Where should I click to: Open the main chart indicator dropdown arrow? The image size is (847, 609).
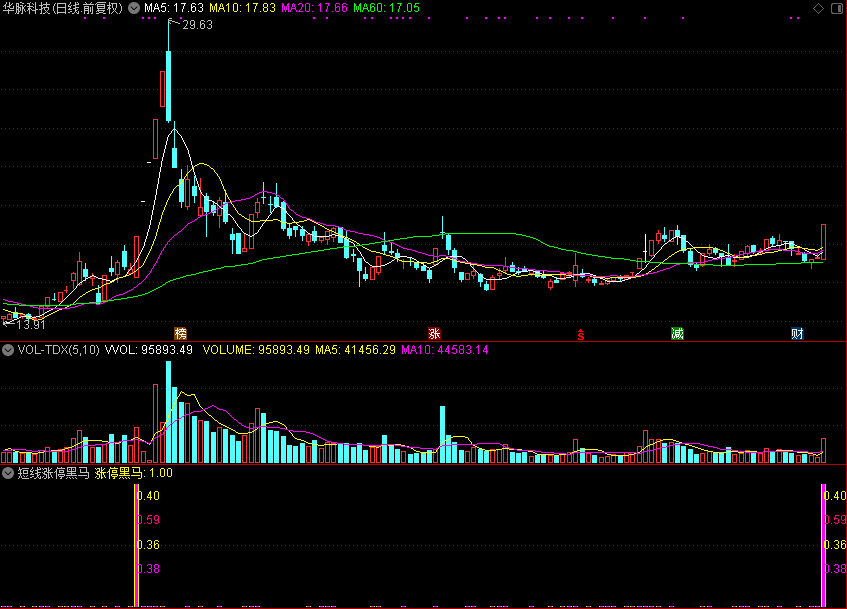coord(134,8)
